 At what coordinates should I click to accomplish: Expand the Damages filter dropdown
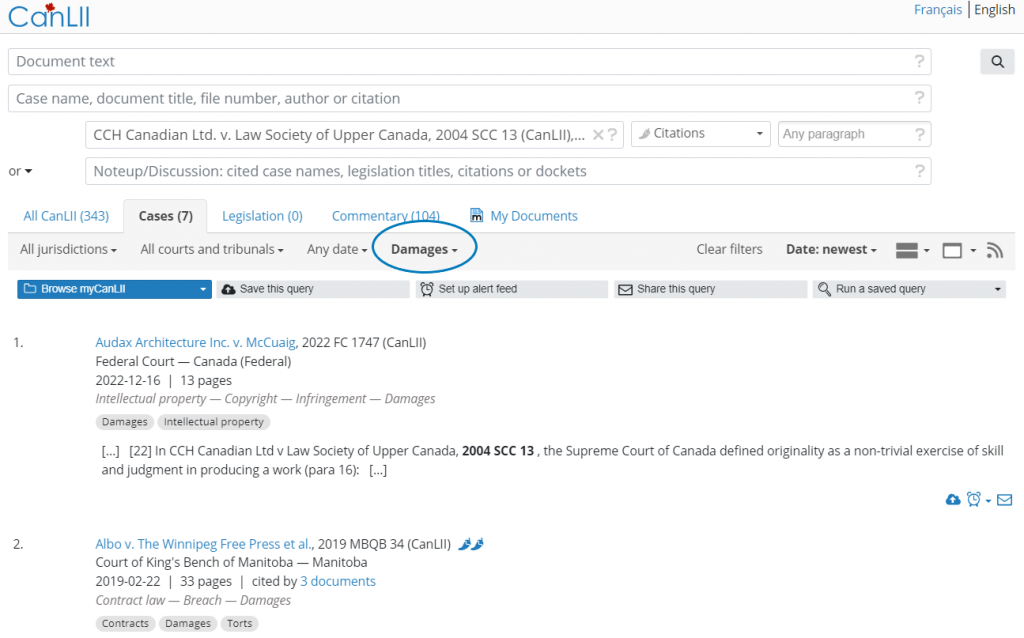click(x=424, y=250)
